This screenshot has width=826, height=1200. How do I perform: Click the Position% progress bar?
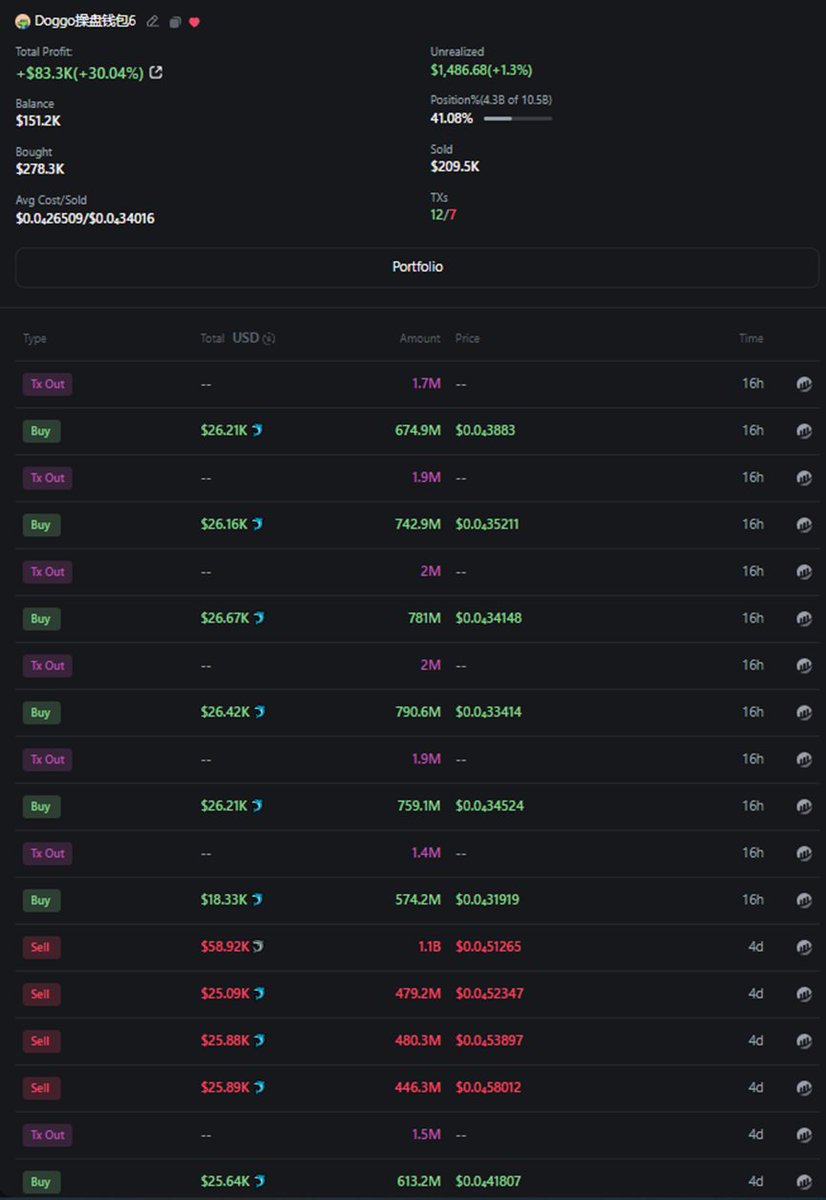coord(518,118)
